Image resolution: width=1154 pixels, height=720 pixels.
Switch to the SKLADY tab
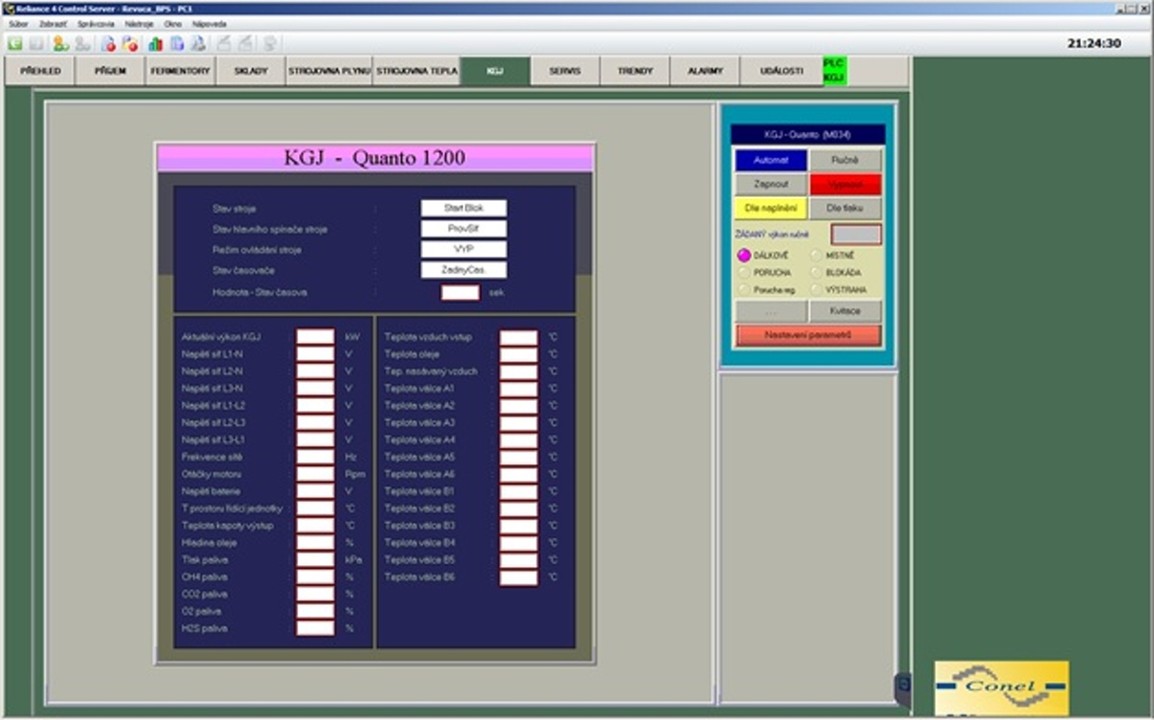[251, 71]
